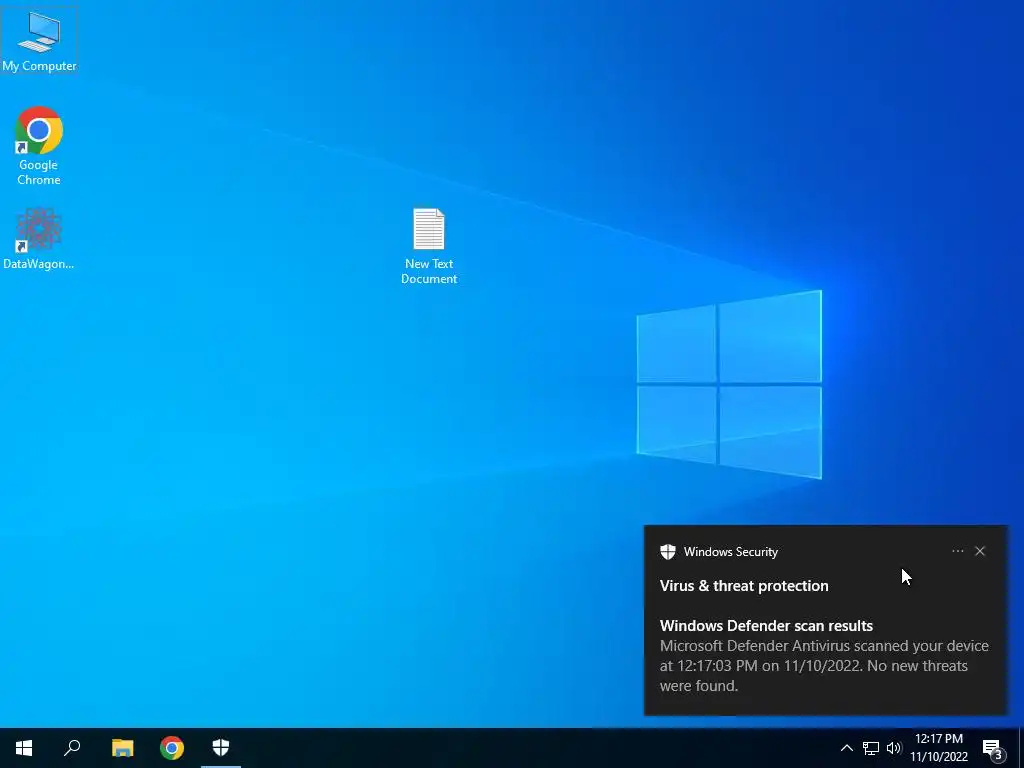This screenshot has width=1024, height=768.
Task: Click Show desktop sliver at the taskbar's far end
Action: (x=1021, y=748)
